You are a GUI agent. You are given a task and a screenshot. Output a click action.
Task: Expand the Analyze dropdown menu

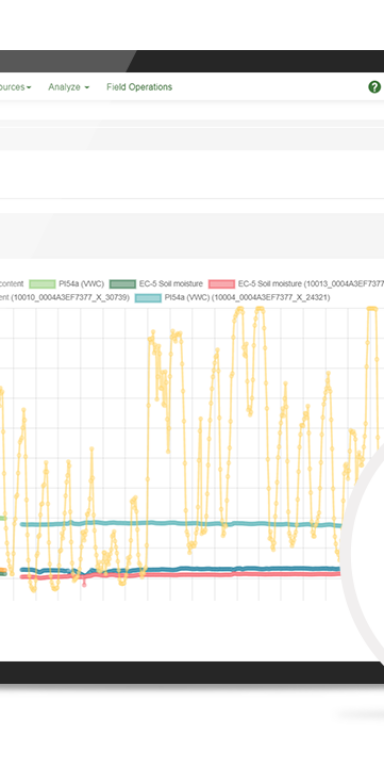(69, 87)
